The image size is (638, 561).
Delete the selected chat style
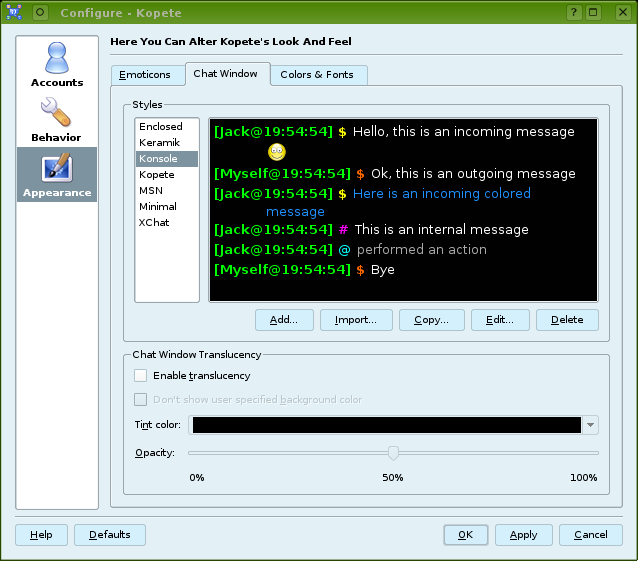click(x=567, y=320)
